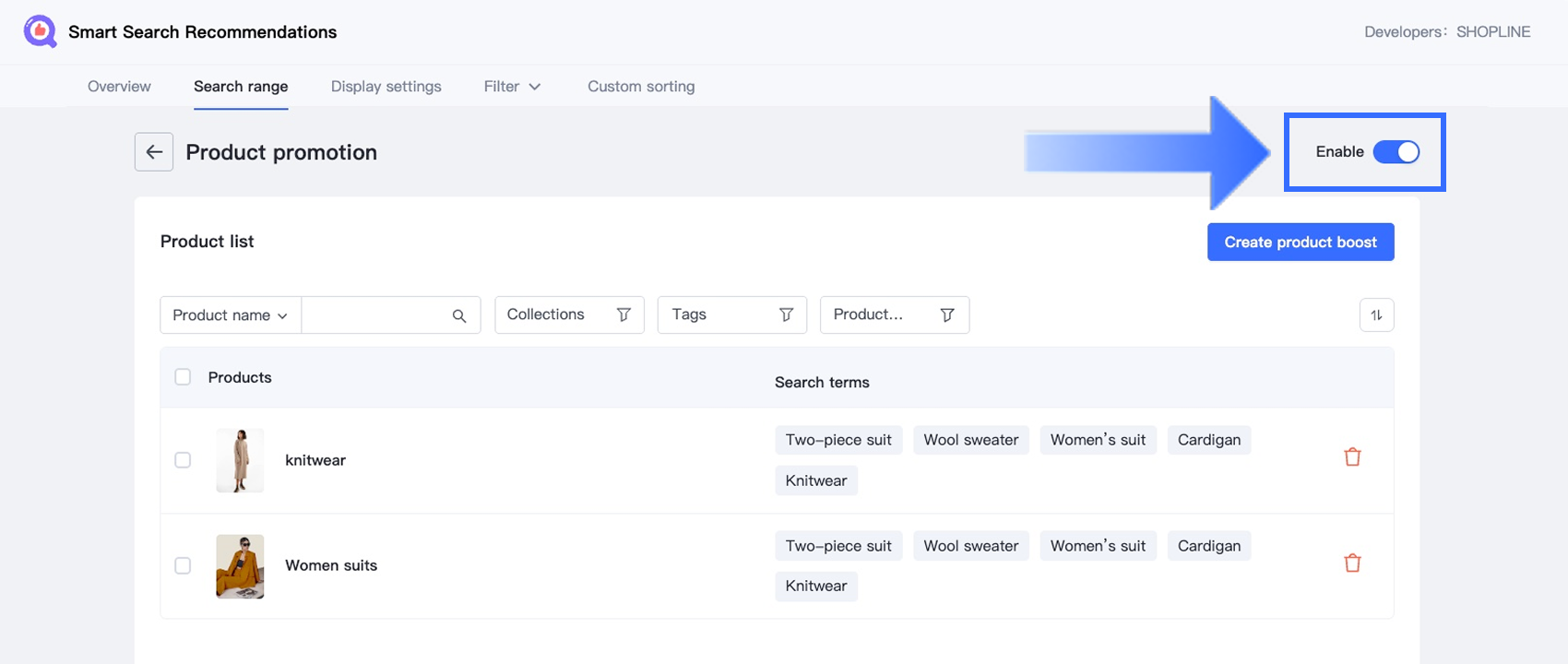The height and width of the screenshot is (664, 1568).
Task: Select the knitwear row checkbox
Action: (183, 460)
